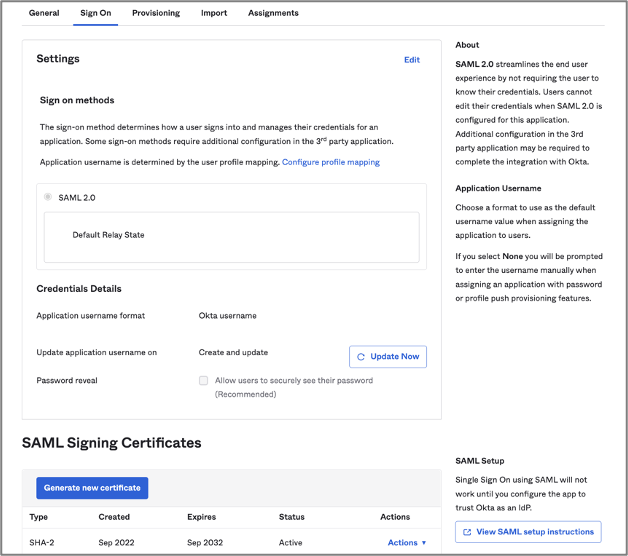Viewport: 628px width, 556px height.
Task: Click Edit in the Settings panel
Action: (411, 60)
